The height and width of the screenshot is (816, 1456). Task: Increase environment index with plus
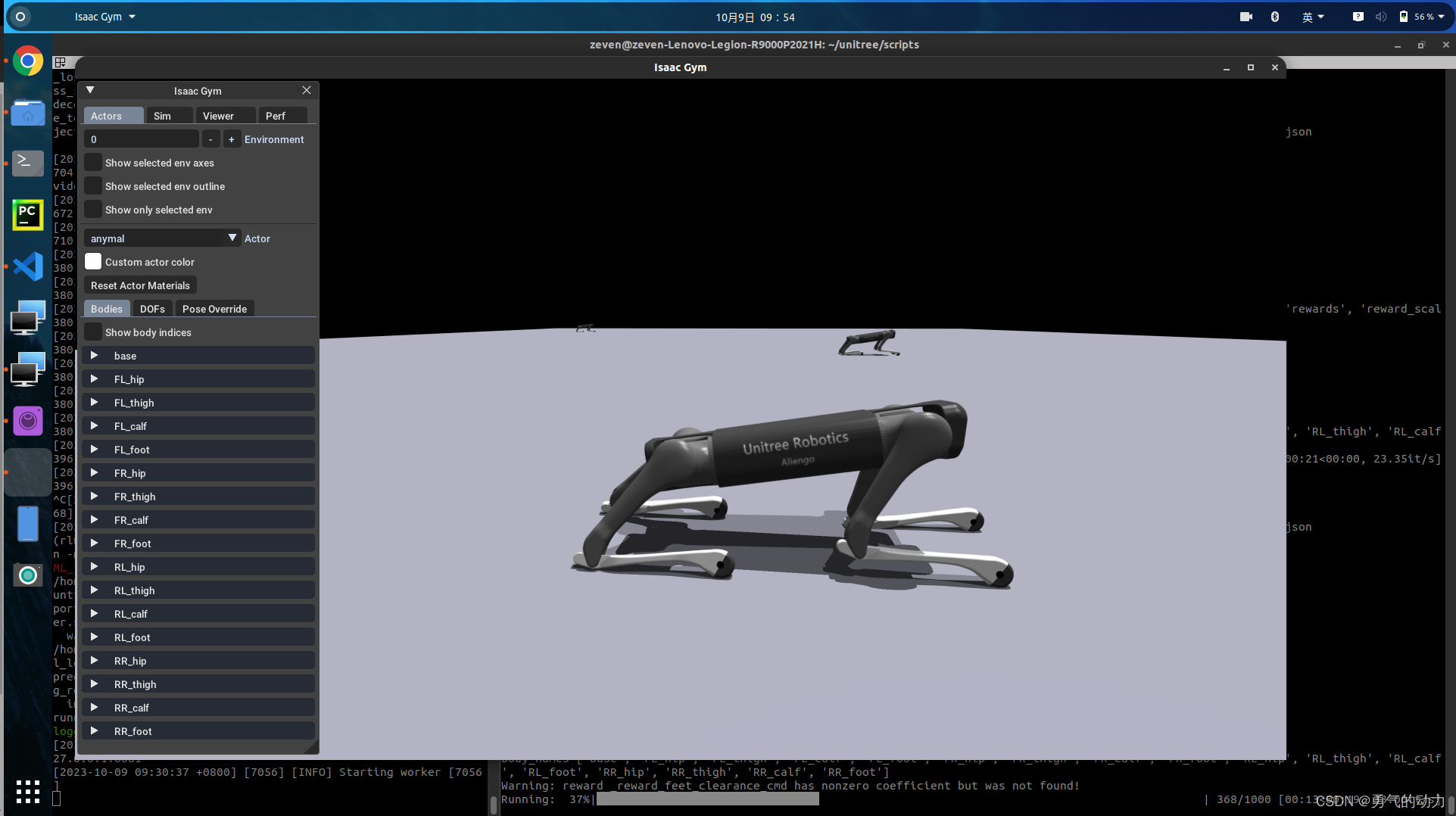(232, 139)
